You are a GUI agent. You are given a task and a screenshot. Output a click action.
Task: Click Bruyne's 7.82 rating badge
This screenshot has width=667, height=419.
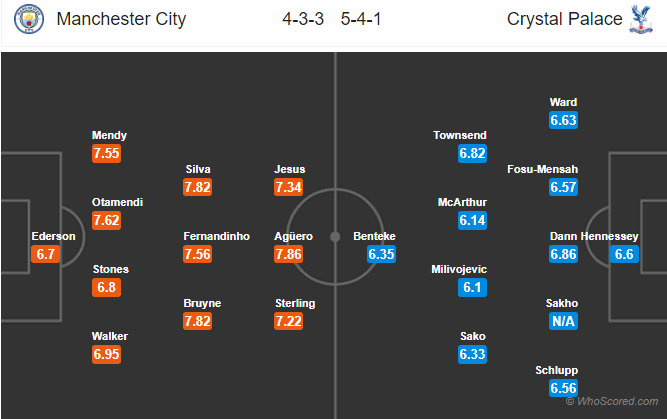tap(197, 321)
